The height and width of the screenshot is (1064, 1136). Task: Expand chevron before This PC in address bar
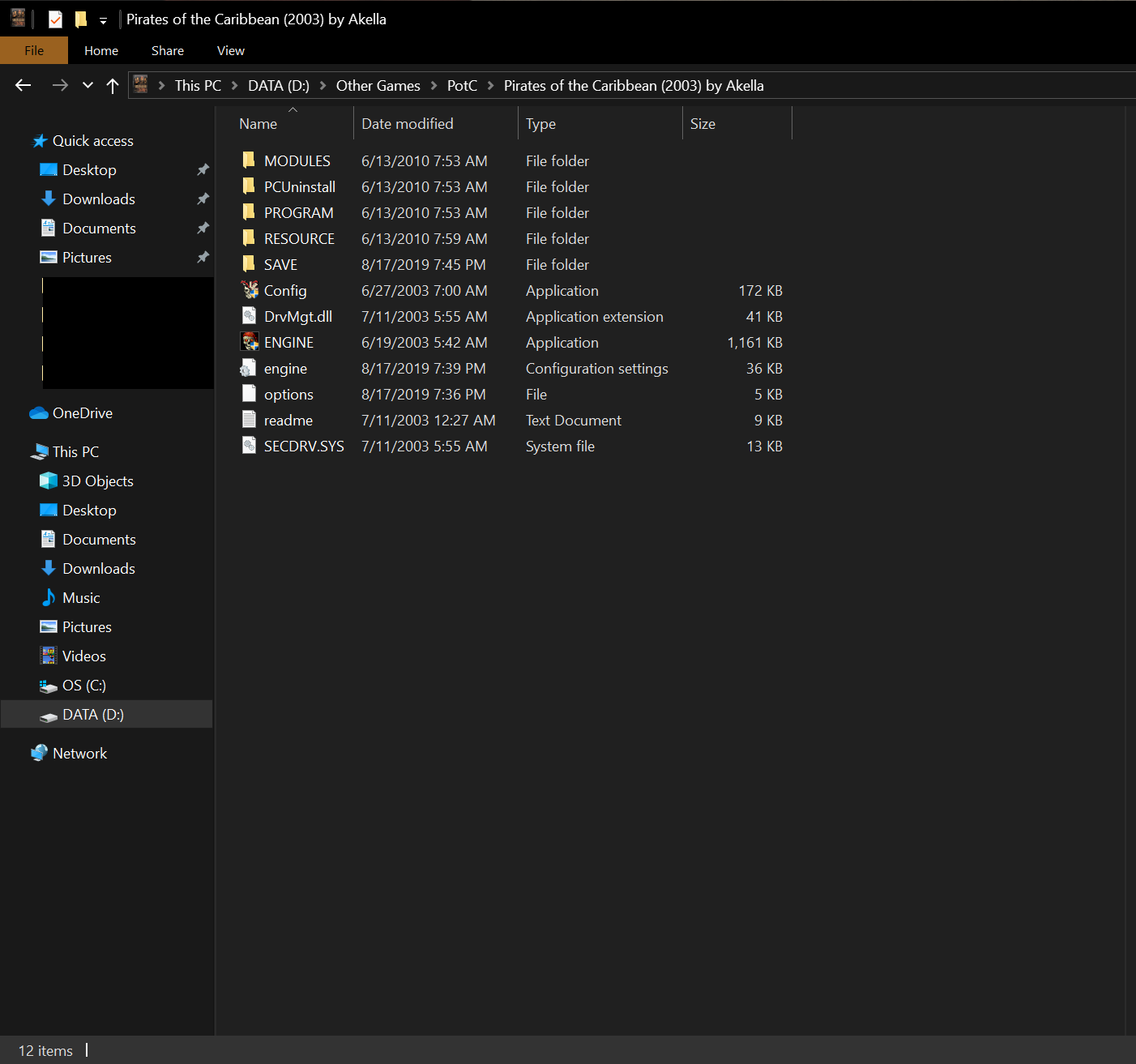pyautogui.click(x=162, y=85)
